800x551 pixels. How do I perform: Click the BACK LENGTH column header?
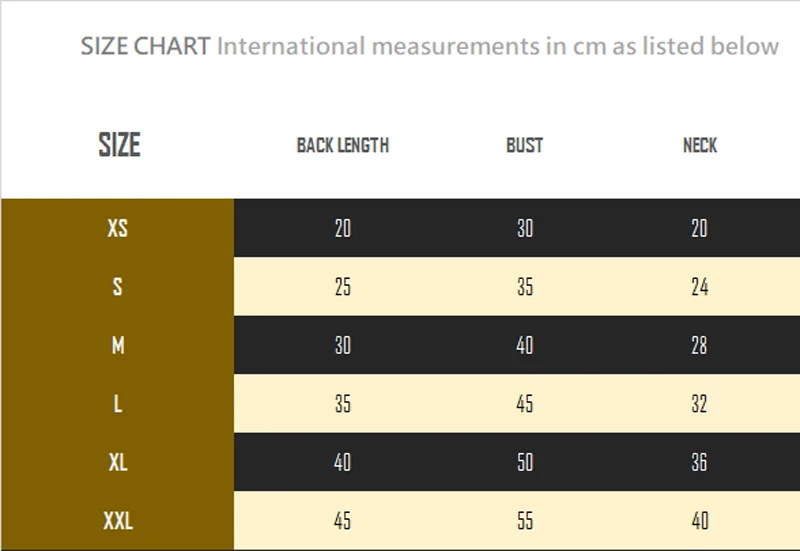(x=343, y=146)
